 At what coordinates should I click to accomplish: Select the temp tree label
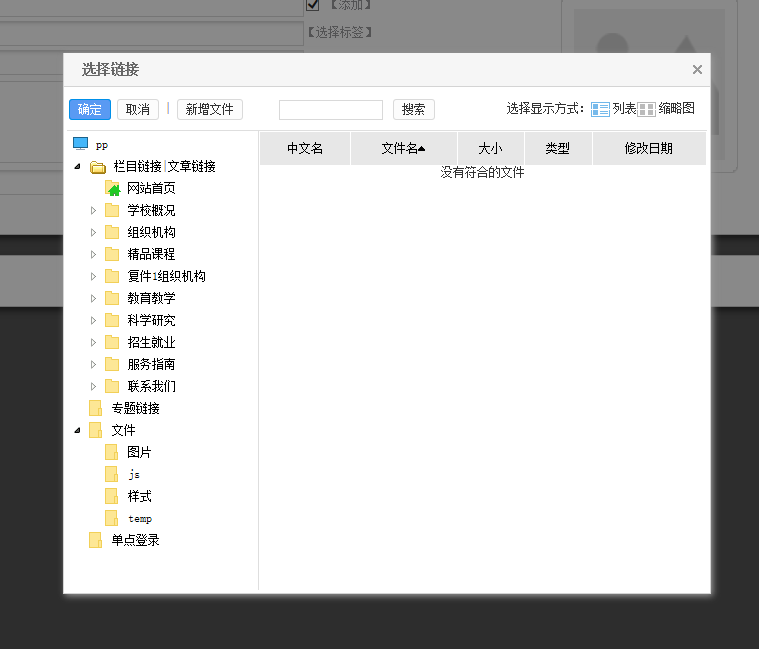(140, 519)
